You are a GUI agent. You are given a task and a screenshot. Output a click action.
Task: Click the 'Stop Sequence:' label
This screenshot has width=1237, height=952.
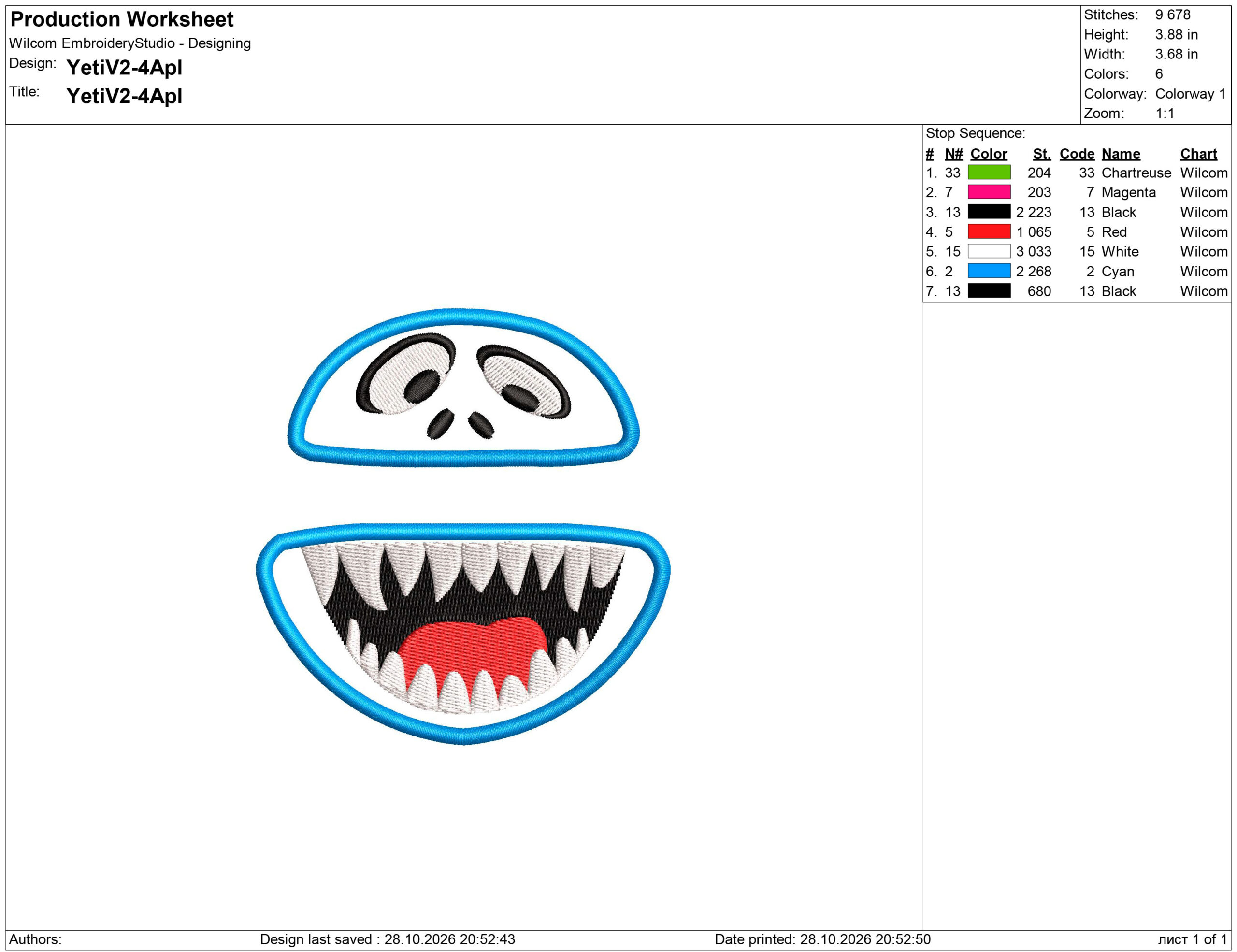pyautogui.click(x=975, y=133)
